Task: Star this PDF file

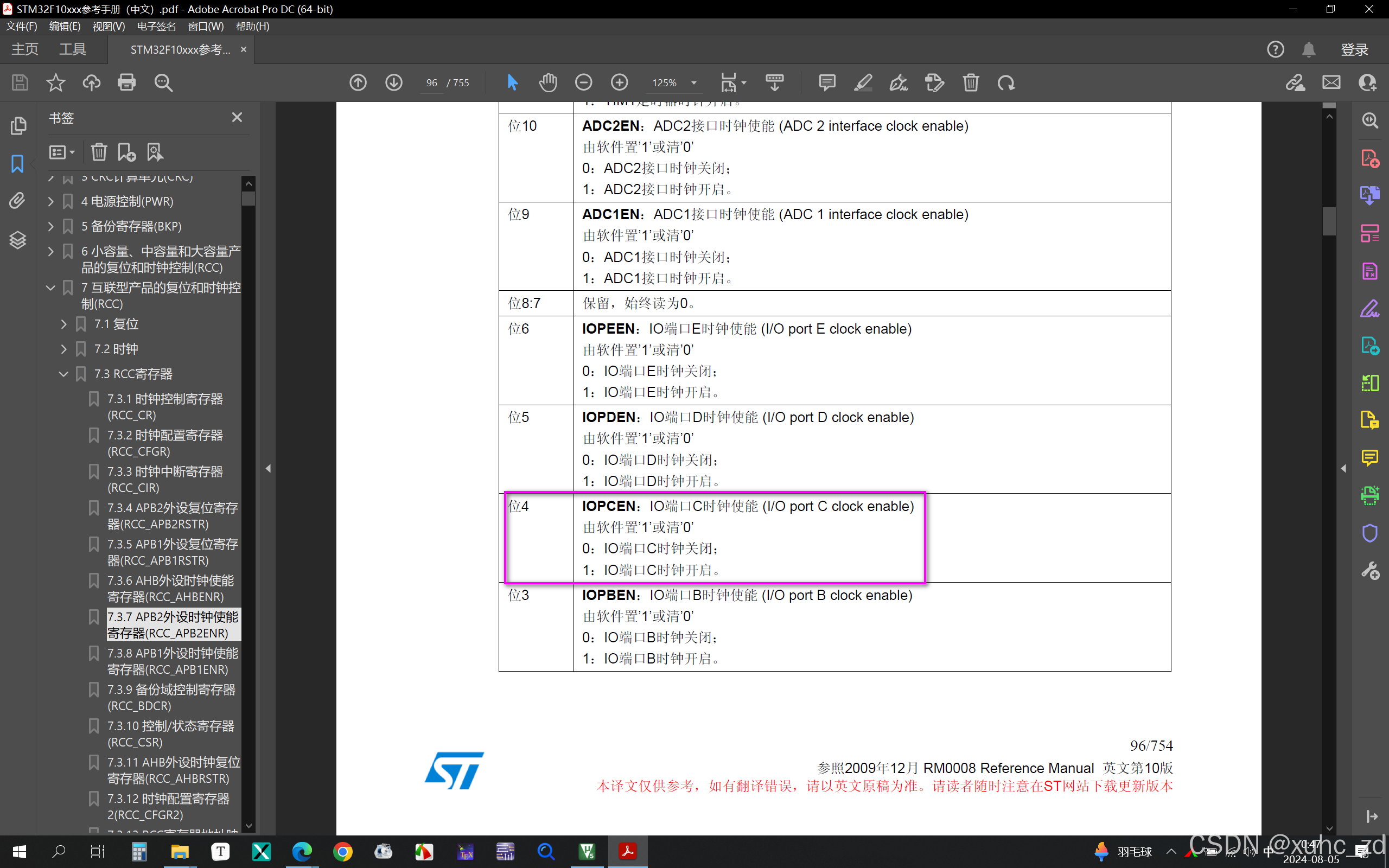Action: point(56,82)
